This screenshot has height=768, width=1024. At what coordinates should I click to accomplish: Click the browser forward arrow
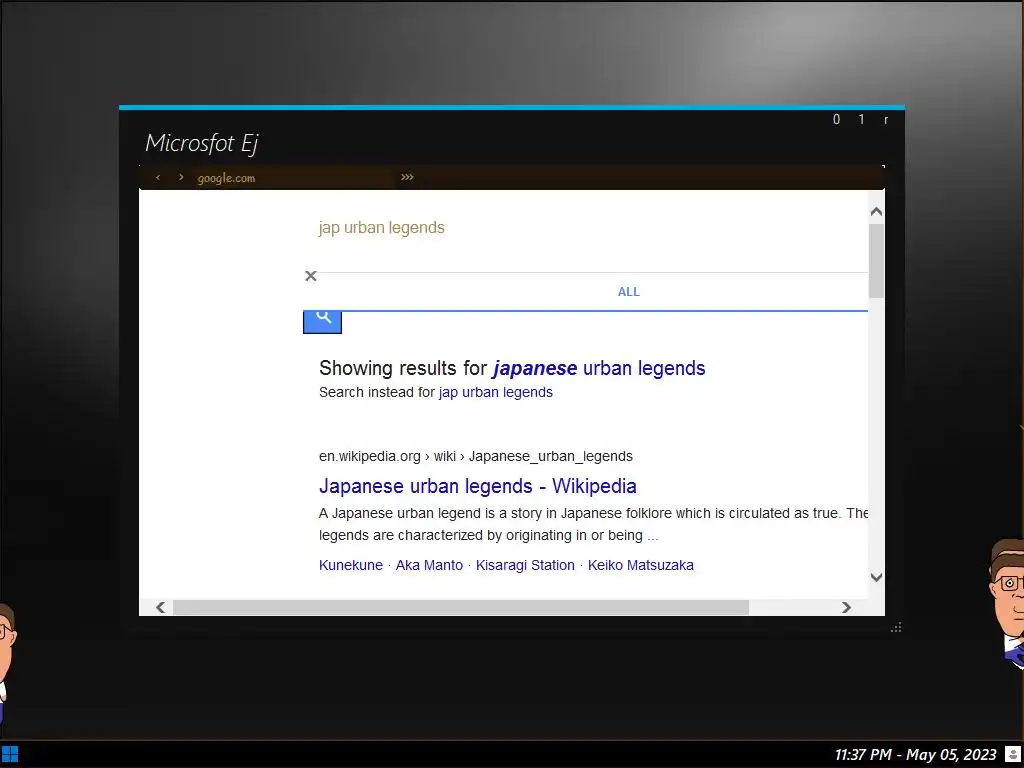coord(181,178)
